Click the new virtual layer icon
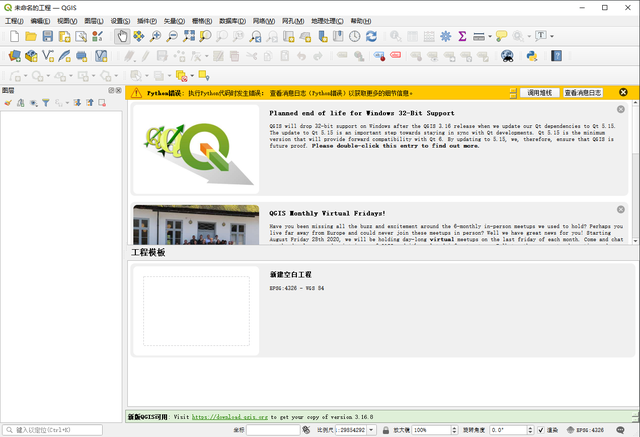The width and height of the screenshot is (640, 437). point(101,56)
